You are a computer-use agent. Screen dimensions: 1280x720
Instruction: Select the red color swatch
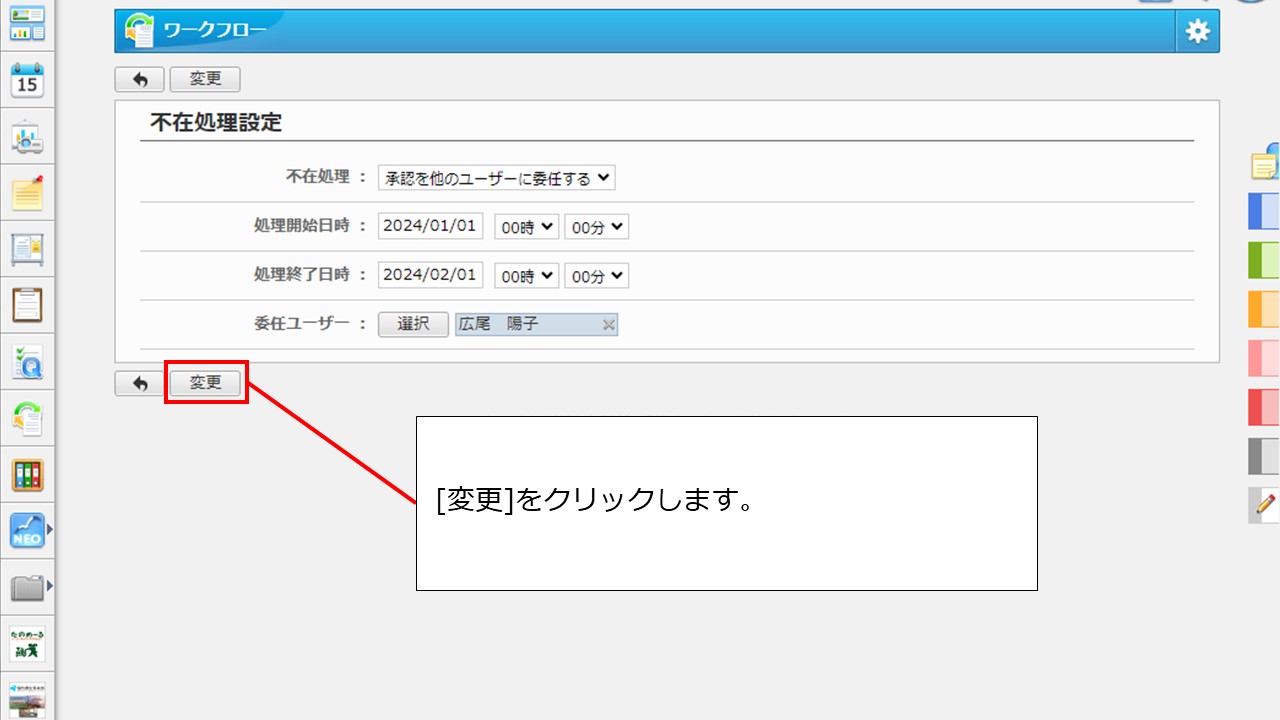(1264, 407)
